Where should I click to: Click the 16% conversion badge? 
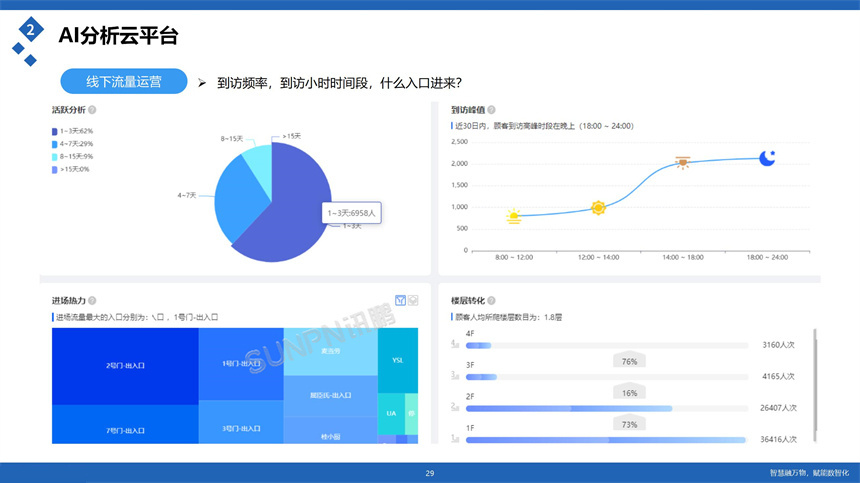coord(629,392)
